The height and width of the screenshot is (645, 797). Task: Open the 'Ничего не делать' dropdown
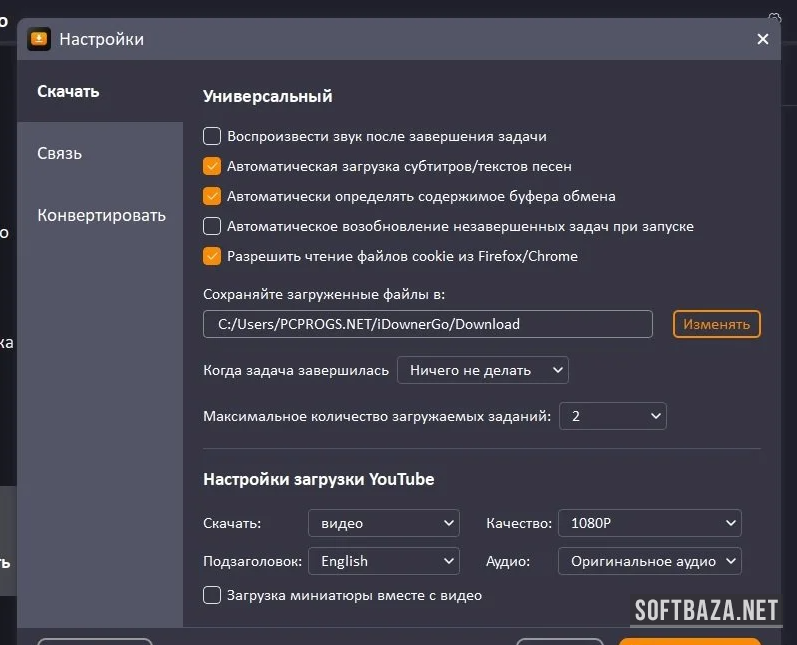click(482, 370)
